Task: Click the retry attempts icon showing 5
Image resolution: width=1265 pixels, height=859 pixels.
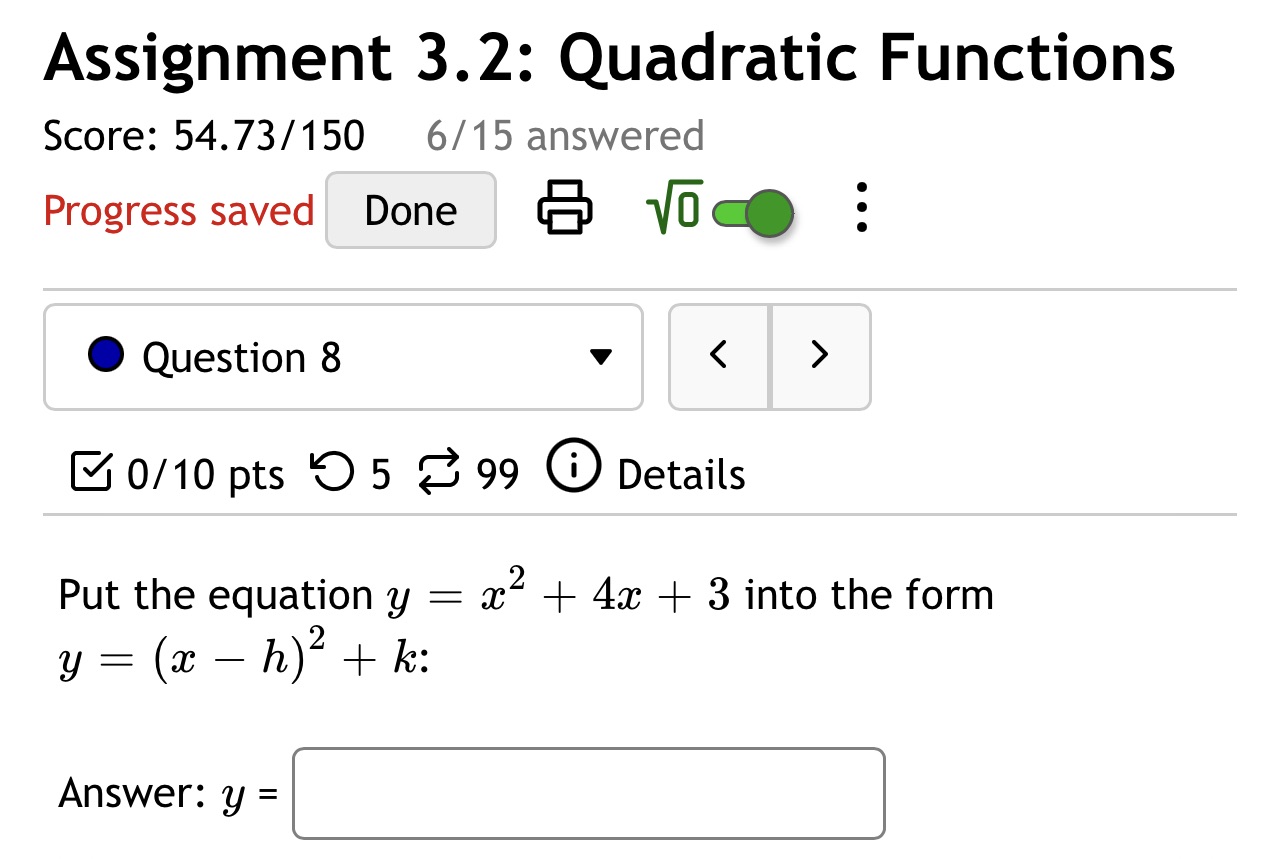Action: (331, 472)
